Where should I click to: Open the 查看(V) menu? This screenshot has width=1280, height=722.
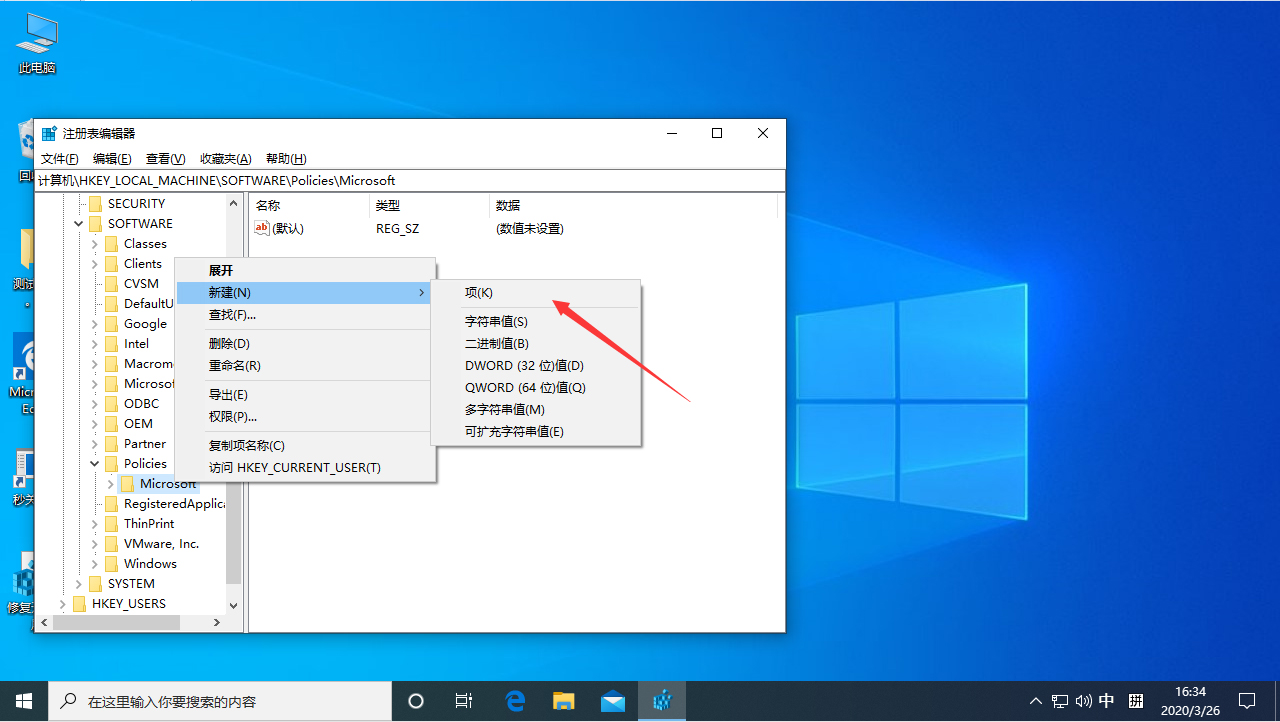[165, 158]
